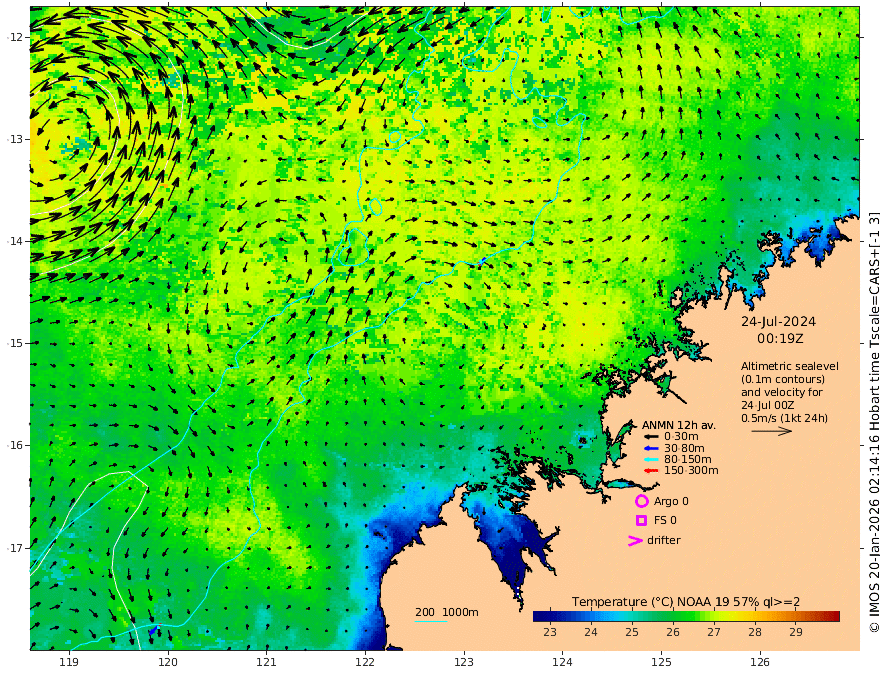Click the cyan 80-150m arrow legend symbol
Screen dimensions: 880x680
pyautogui.click(x=651, y=460)
